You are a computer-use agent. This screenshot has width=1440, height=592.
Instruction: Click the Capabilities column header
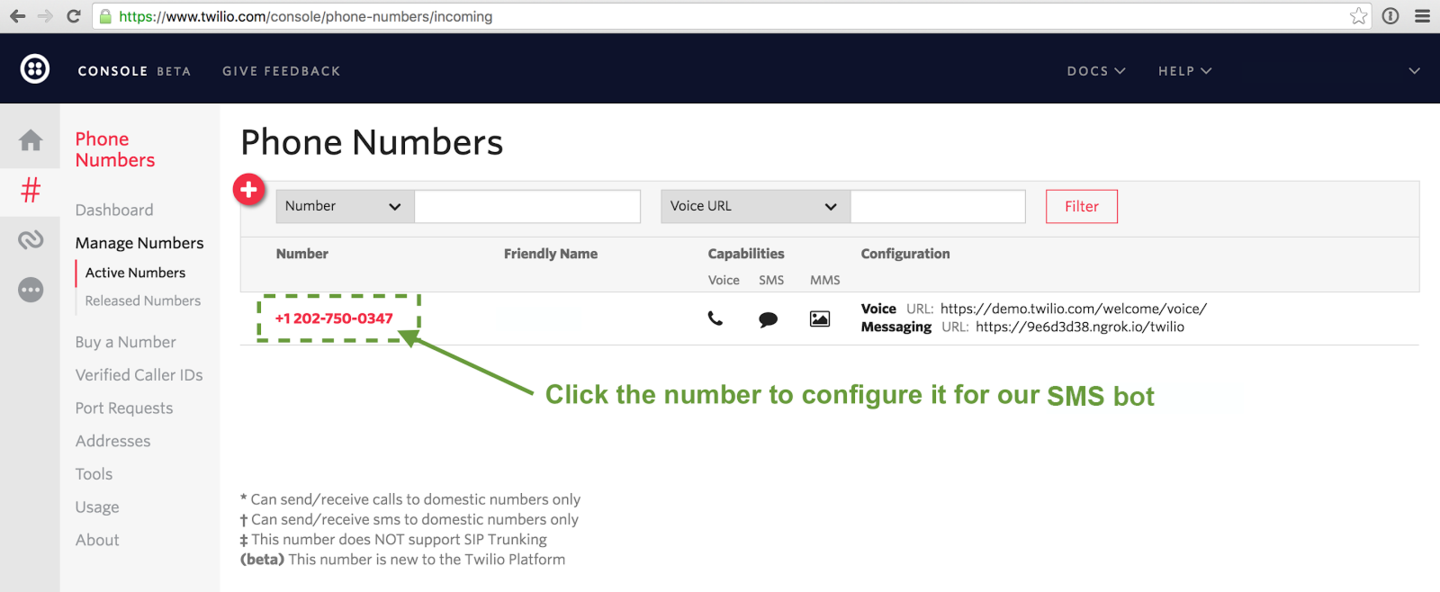pos(746,254)
